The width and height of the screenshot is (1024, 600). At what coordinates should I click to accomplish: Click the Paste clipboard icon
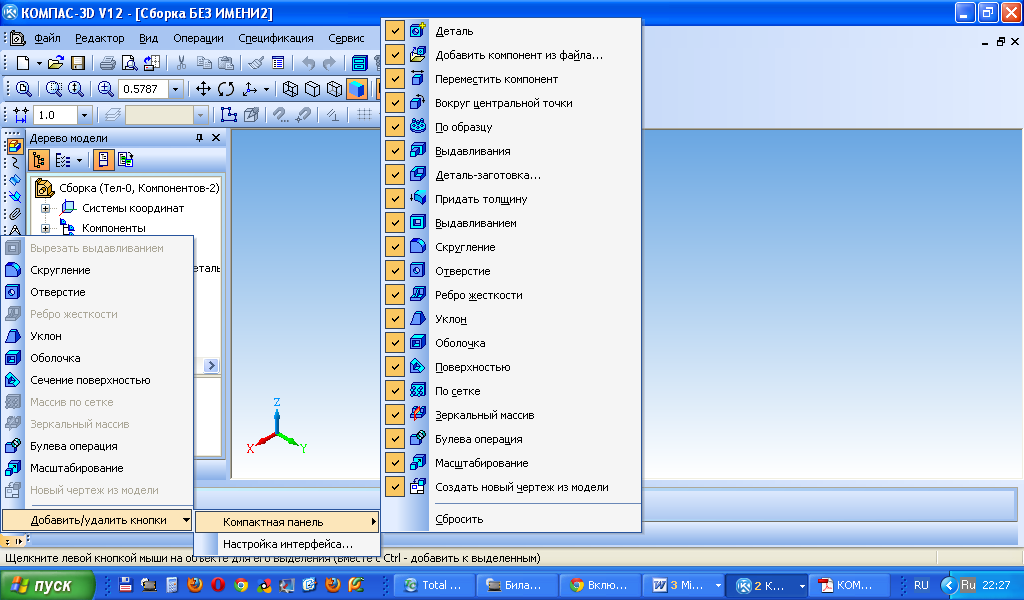225,63
